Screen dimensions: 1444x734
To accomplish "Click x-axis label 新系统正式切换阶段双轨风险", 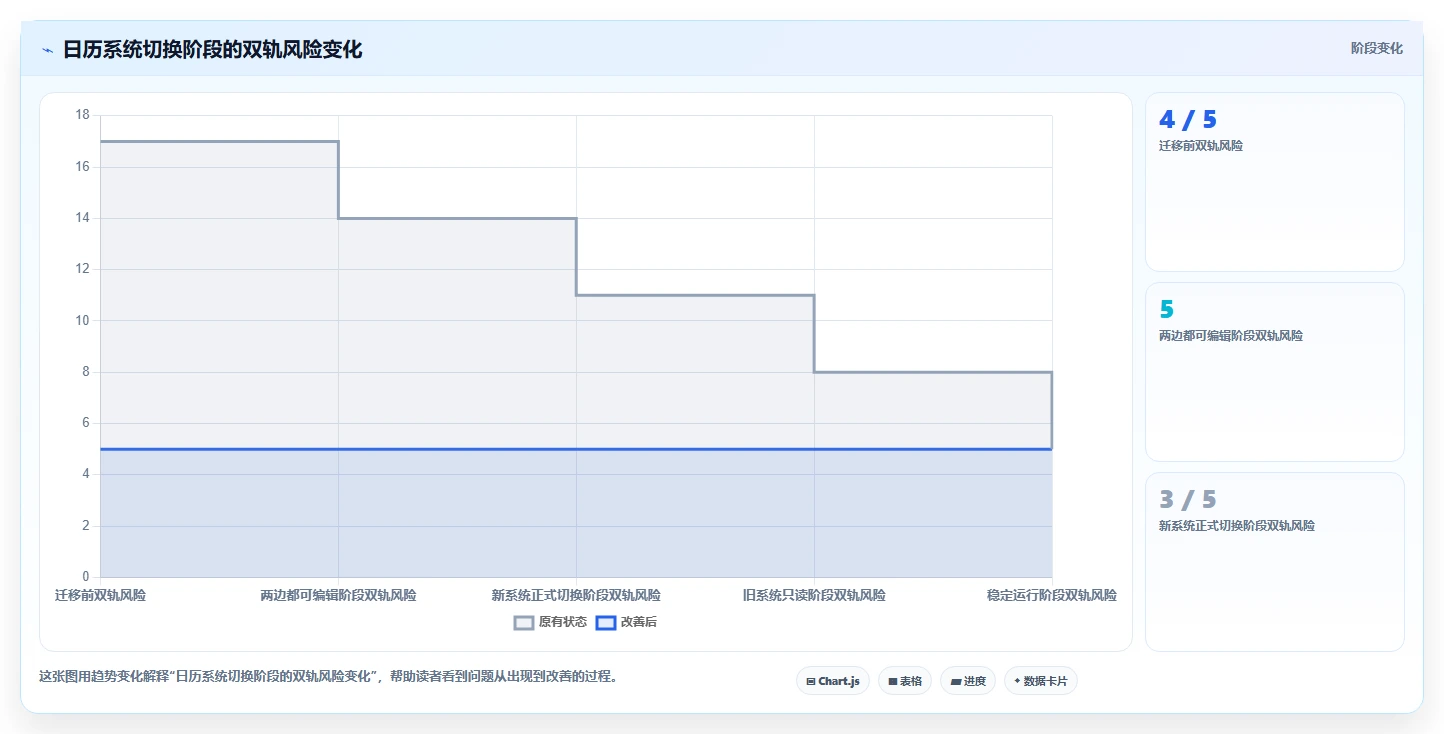I will tap(576, 595).
